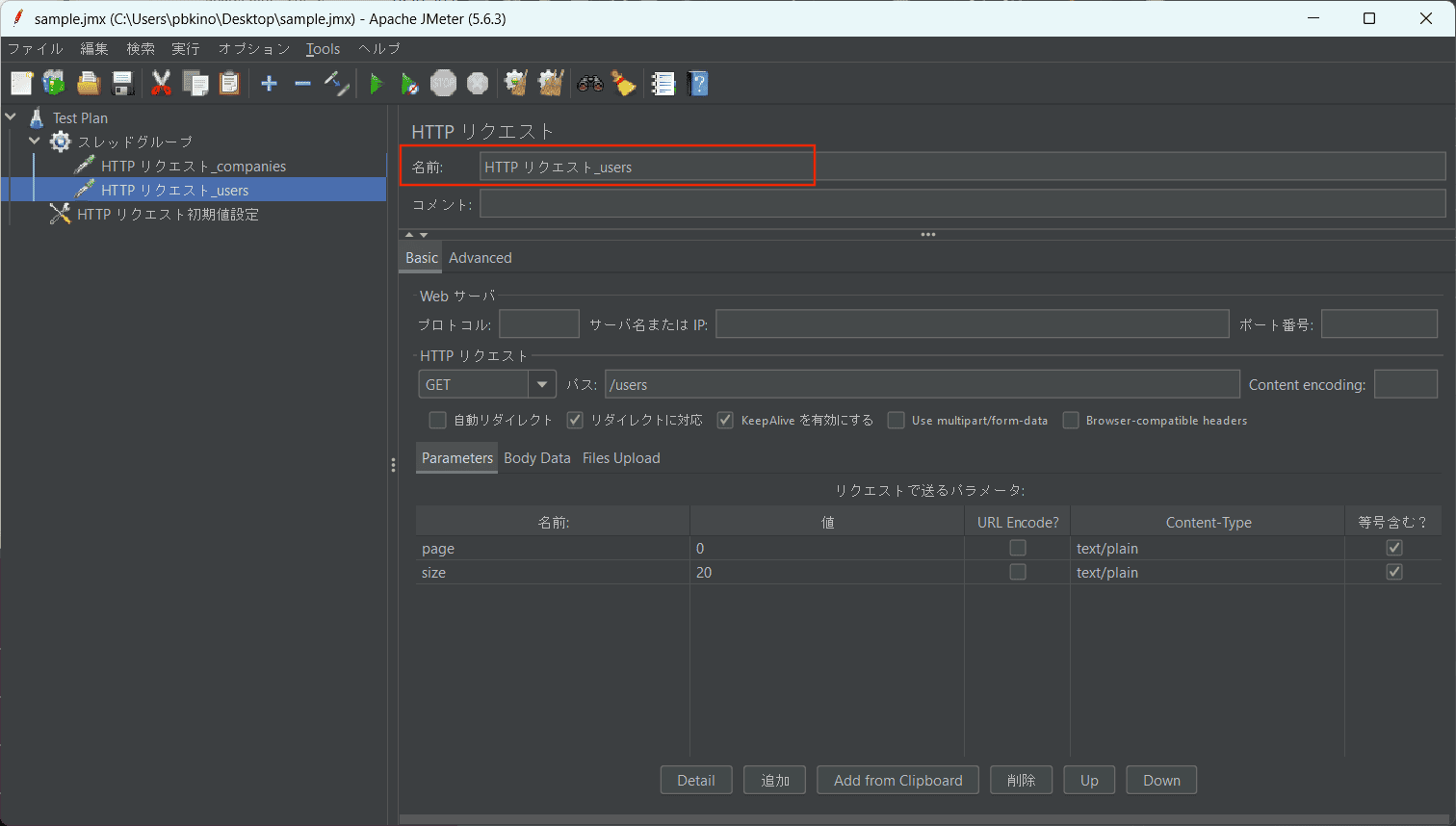Click the Start no pauses icon
This screenshot has height=826, width=1456.
(409, 84)
